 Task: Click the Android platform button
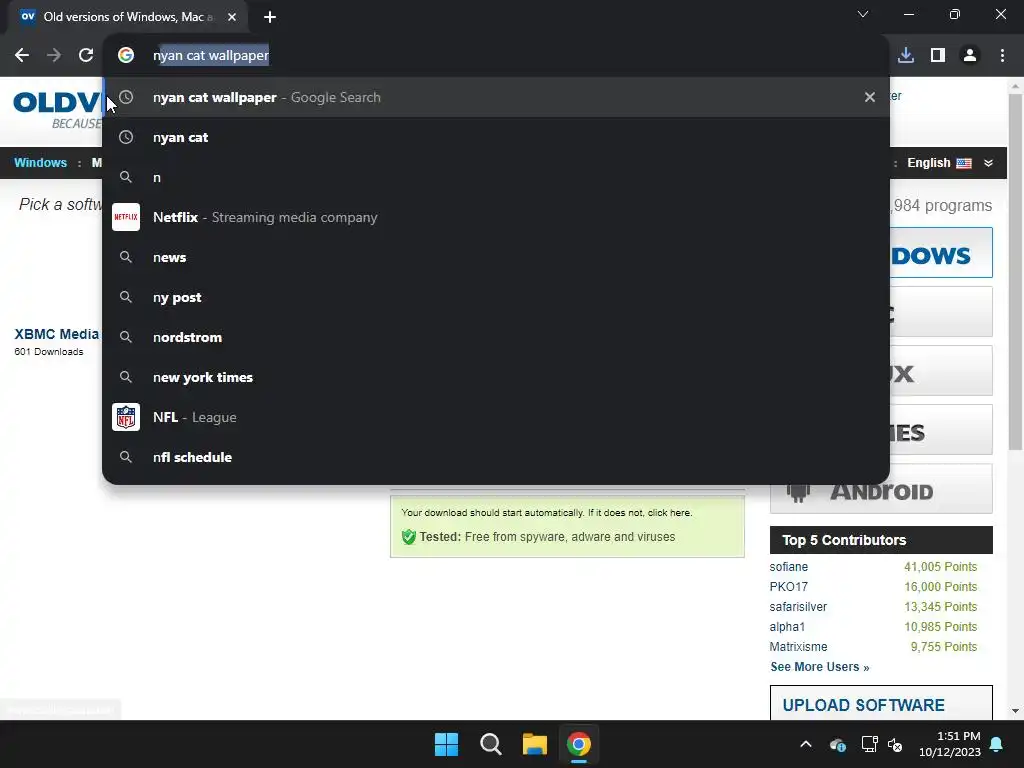[881, 489]
